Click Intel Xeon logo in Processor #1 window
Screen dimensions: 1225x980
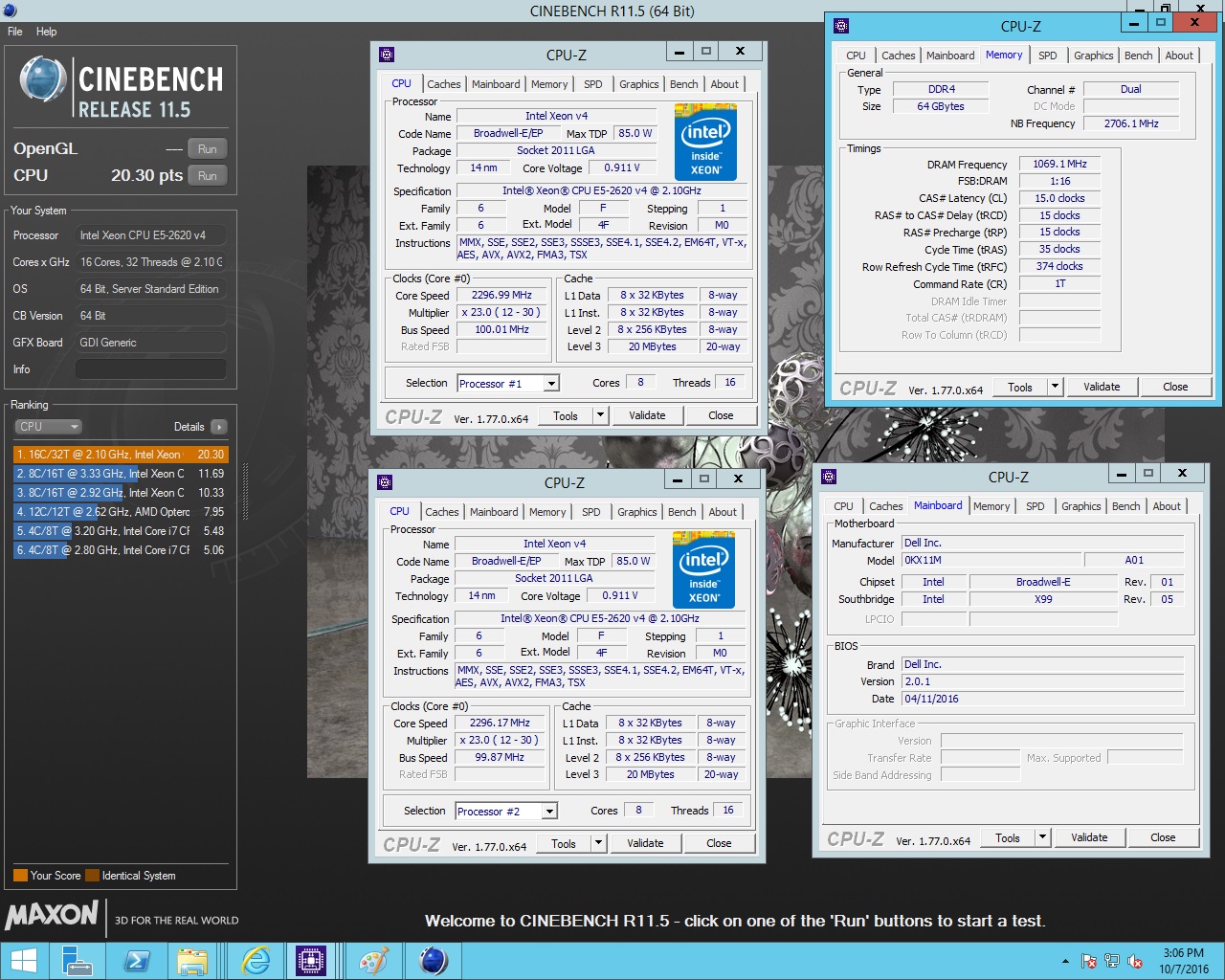click(706, 144)
